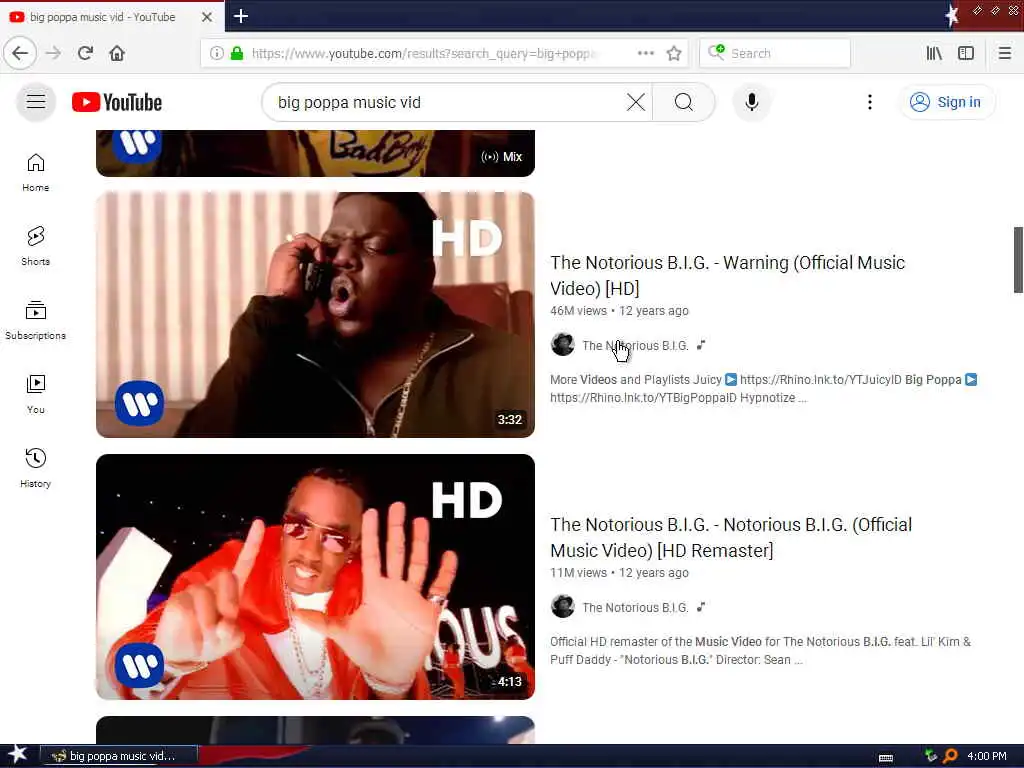
Task: Open Shorts in the YouTube sidebar
Action: (x=36, y=246)
